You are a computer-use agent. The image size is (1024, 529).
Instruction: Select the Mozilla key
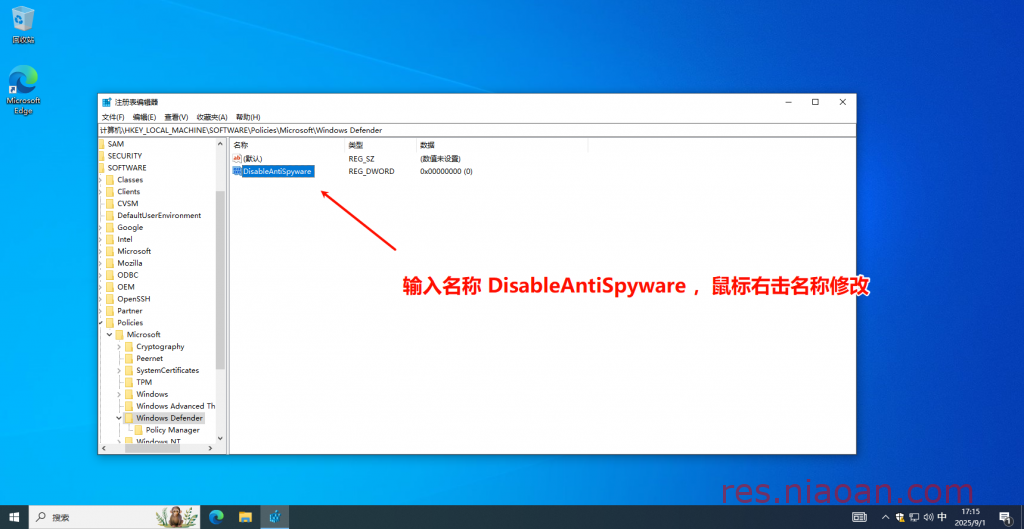(130, 263)
